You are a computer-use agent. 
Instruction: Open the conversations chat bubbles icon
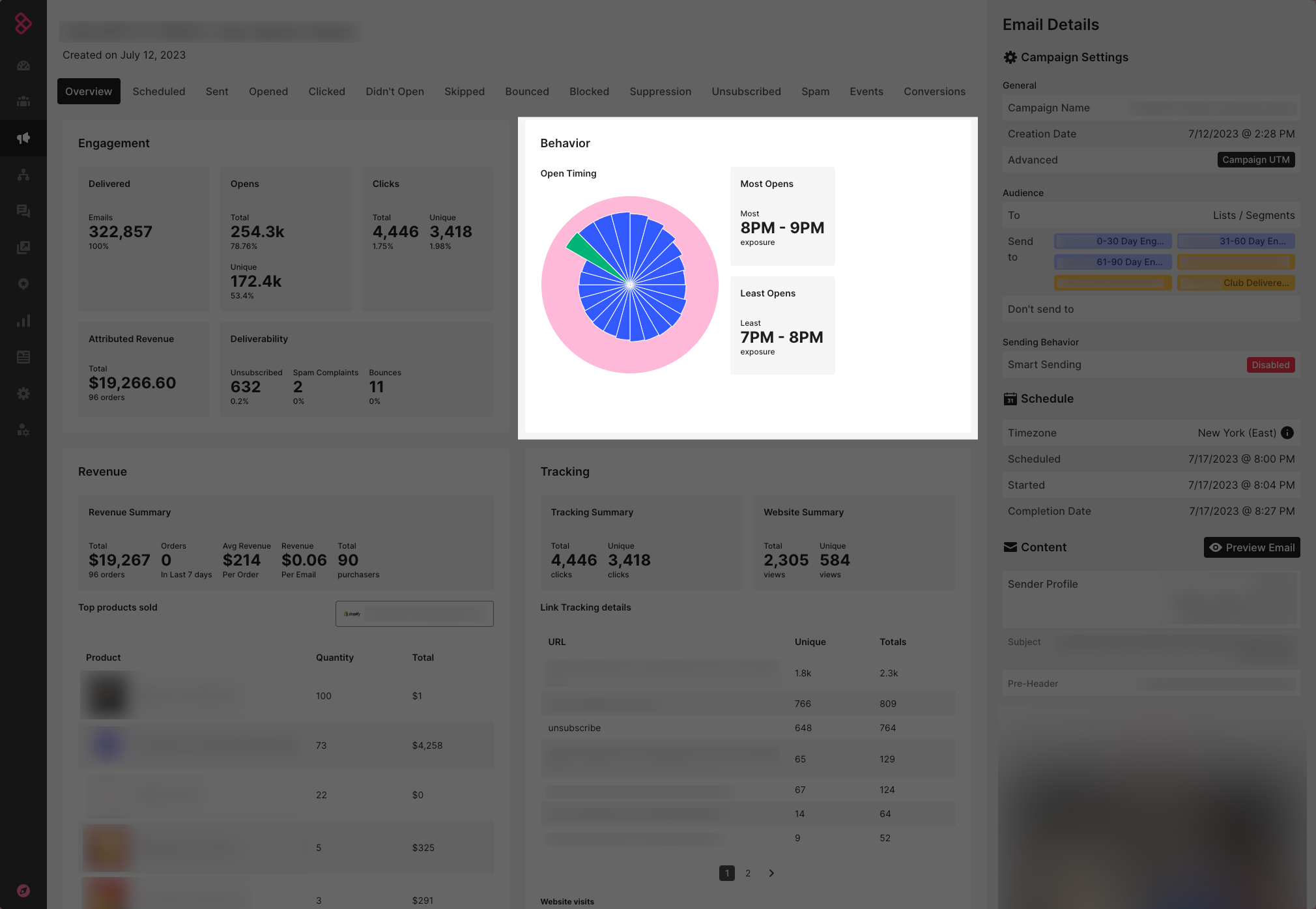coord(23,211)
